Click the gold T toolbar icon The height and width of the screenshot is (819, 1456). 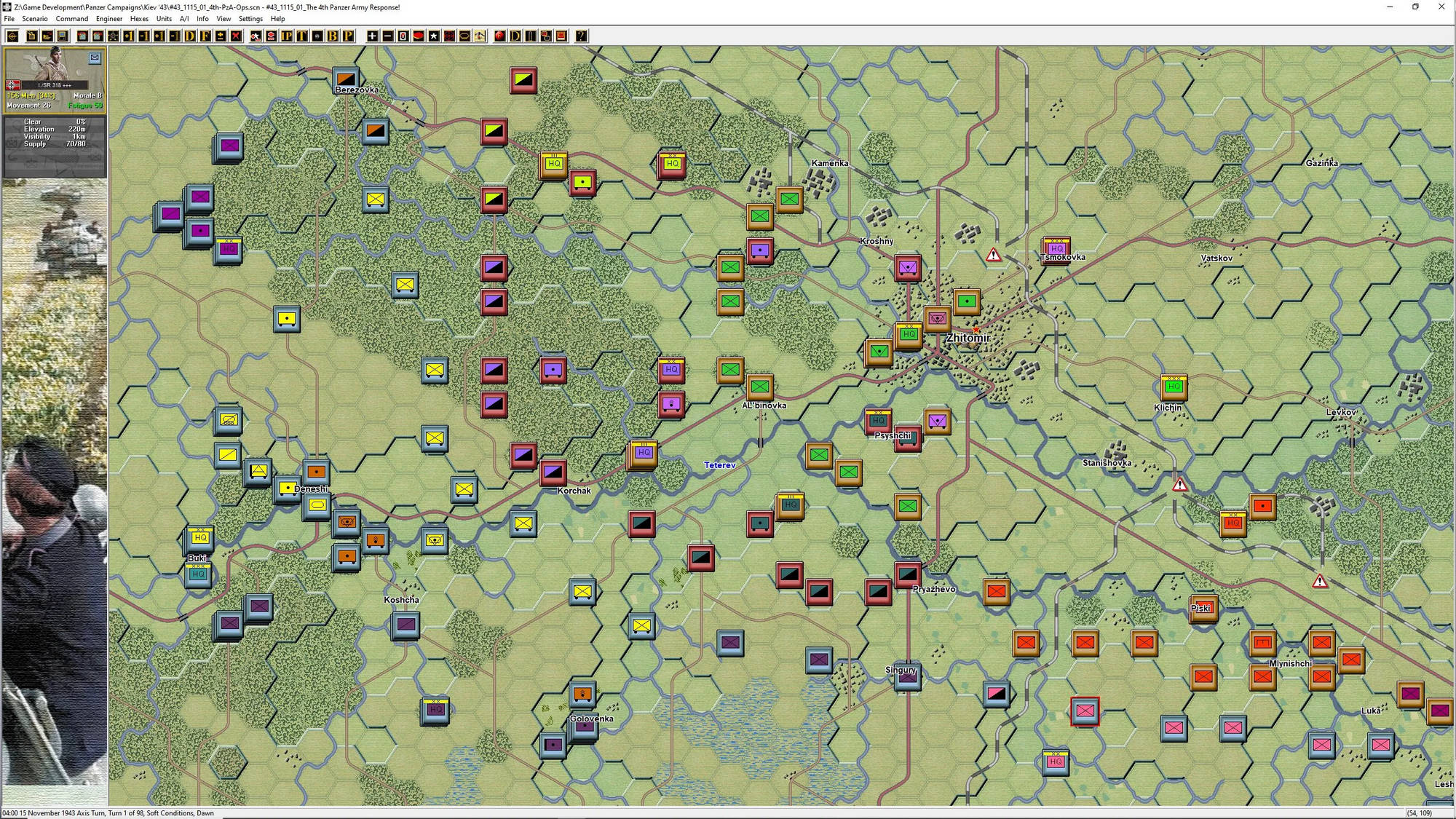301,35
